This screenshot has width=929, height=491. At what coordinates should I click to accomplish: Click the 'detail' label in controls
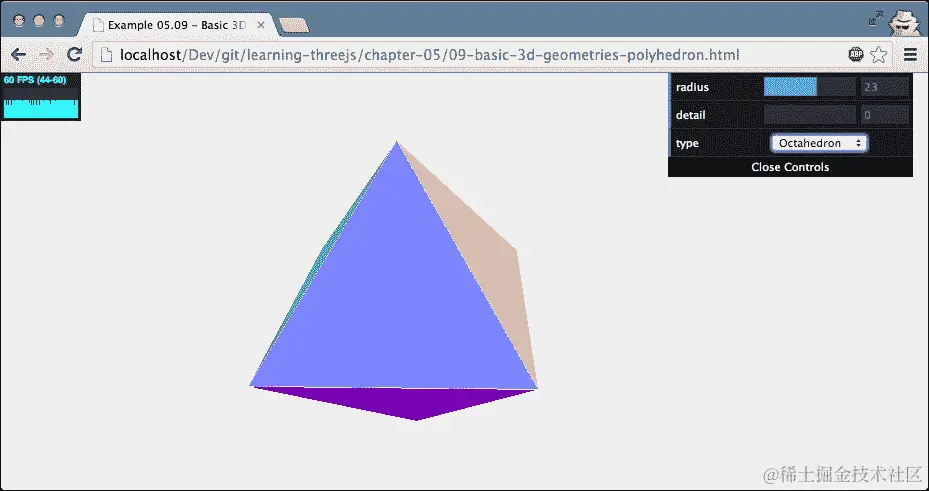pyautogui.click(x=690, y=115)
